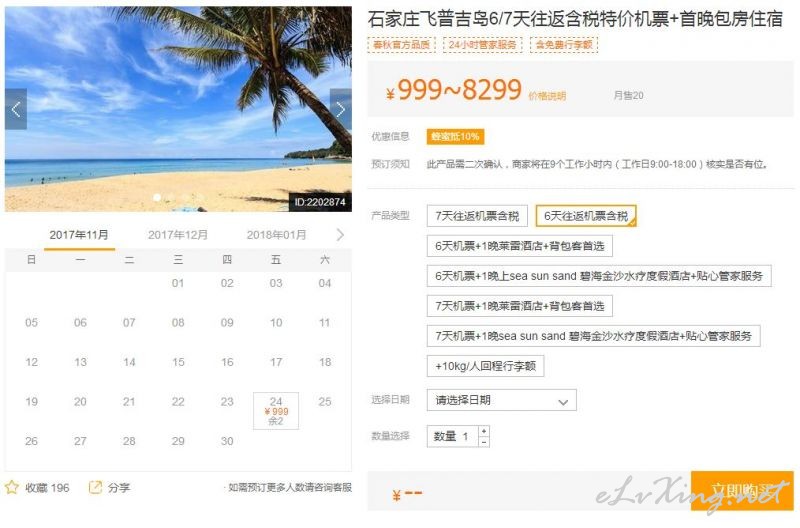Choose 6天机票+1晚莱雷酒店+背包客首选 option
The height and width of the screenshot is (528, 800).
[519, 246]
